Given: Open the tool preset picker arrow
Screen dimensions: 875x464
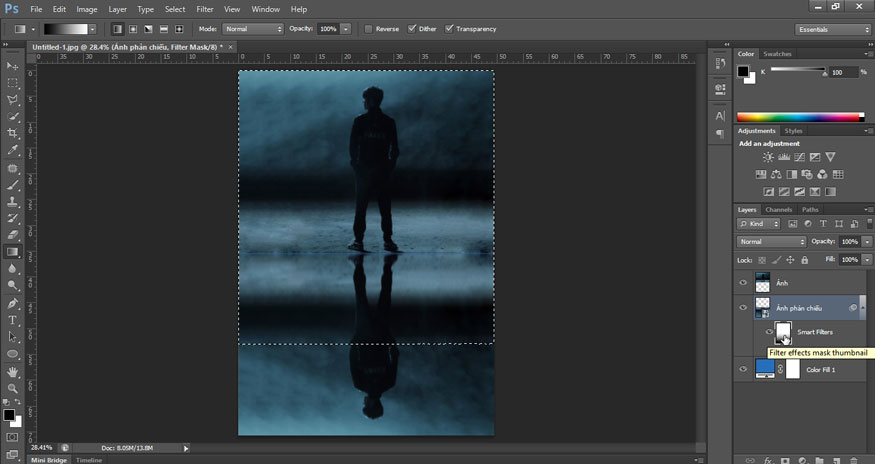Looking at the screenshot, I should (x=33, y=29).
